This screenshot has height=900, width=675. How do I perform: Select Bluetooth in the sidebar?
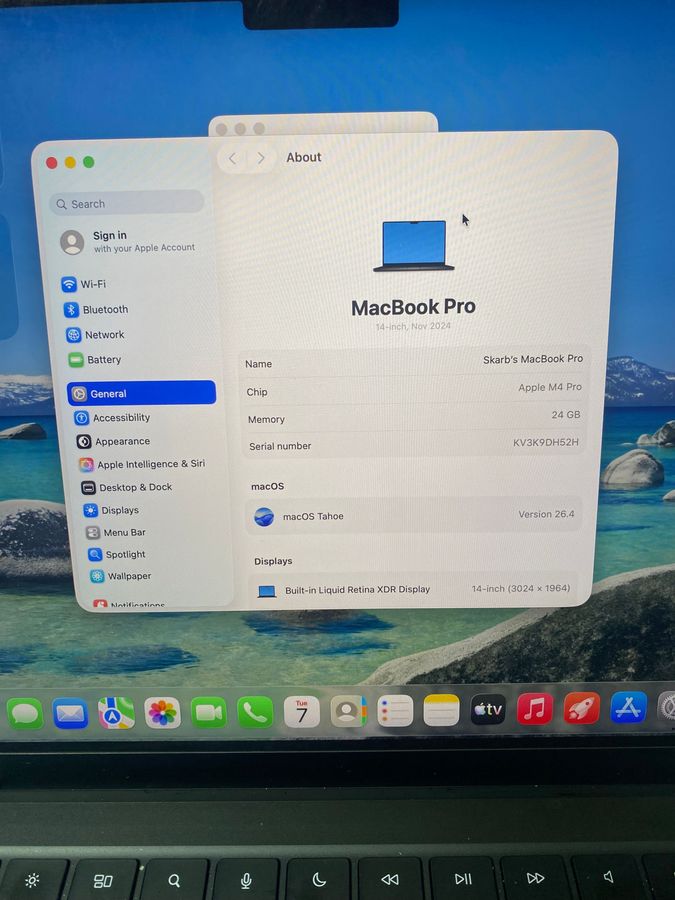click(x=104, y=310)
